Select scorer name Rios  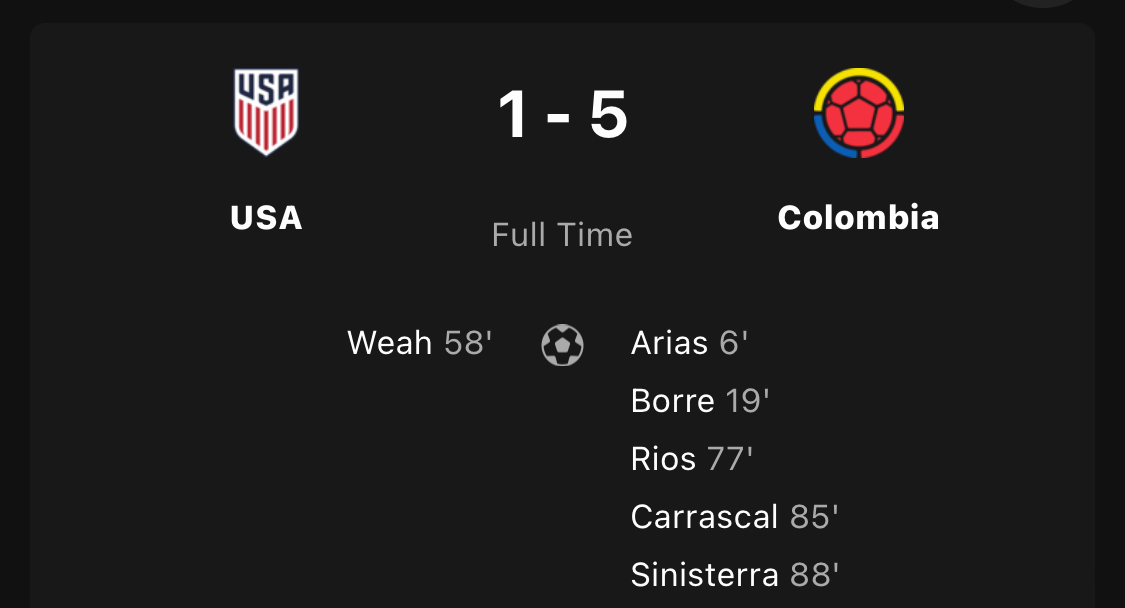click(663, 459)
